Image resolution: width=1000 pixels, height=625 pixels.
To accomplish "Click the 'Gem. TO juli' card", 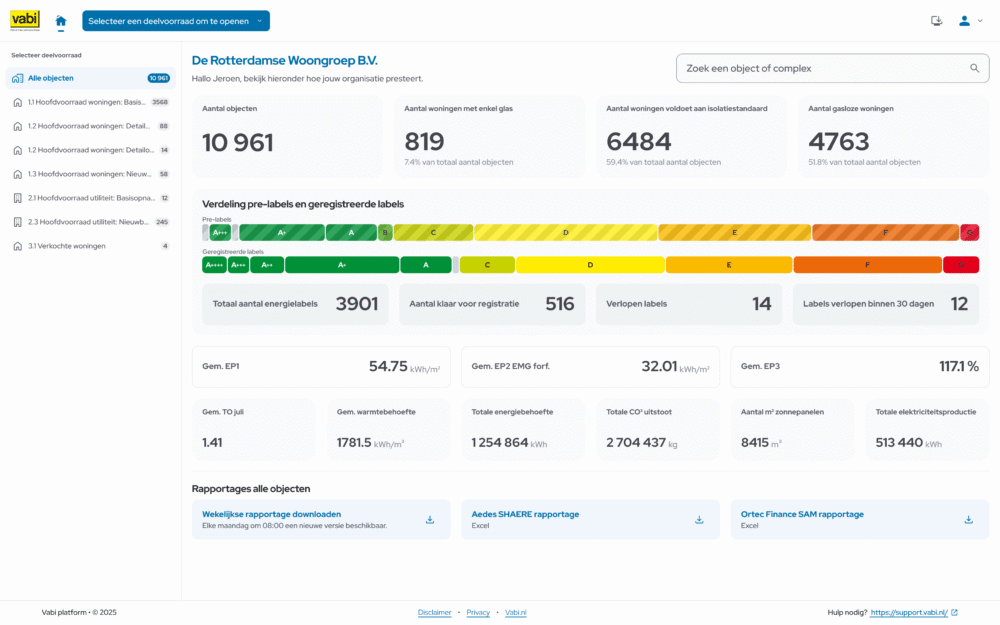I will point(254,429).
